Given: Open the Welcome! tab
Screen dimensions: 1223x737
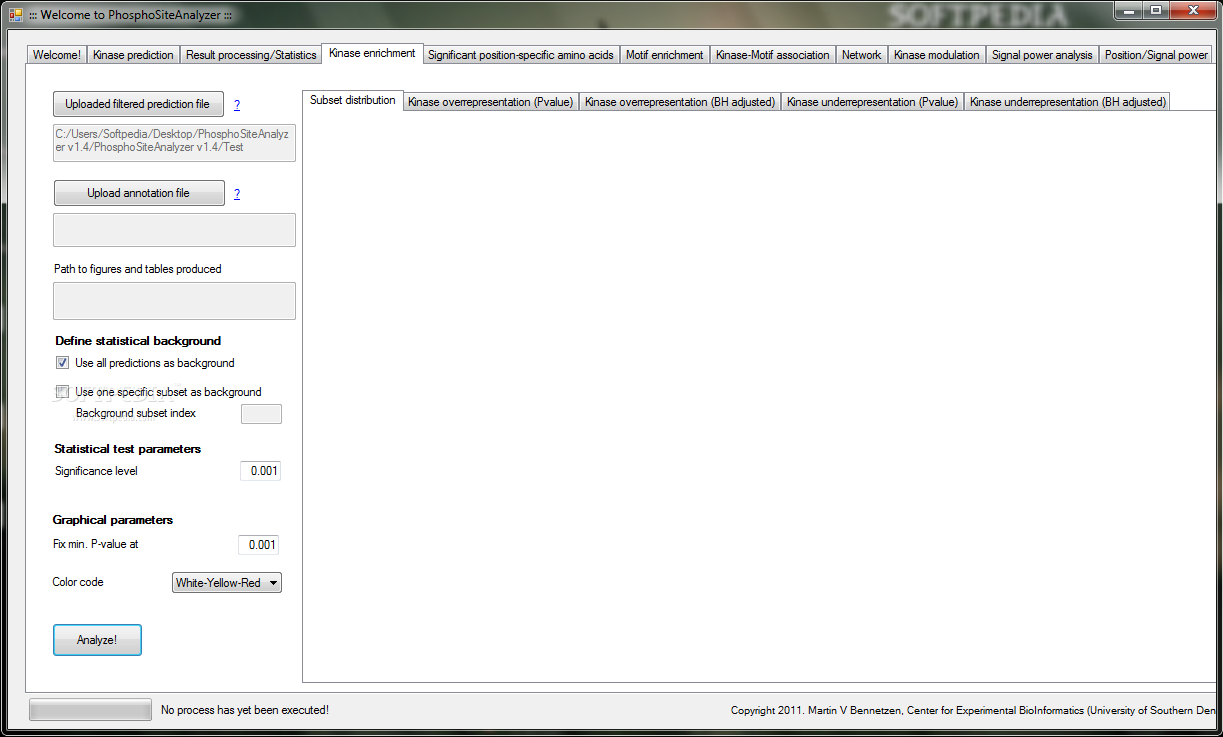Looking at the screenshot, I should pyautogui.click(x=57, y=55).
